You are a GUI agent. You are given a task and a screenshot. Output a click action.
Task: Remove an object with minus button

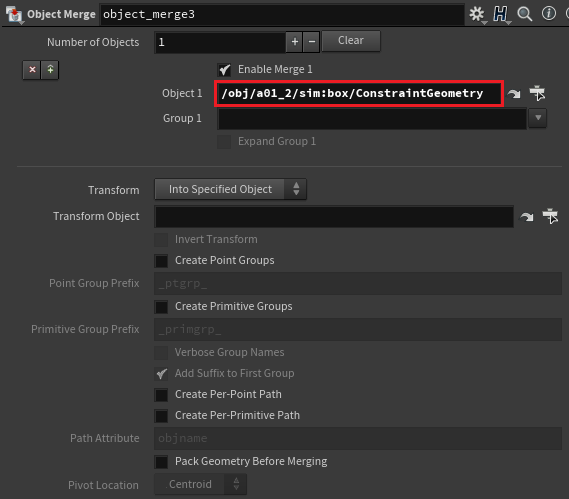[311, 42]
